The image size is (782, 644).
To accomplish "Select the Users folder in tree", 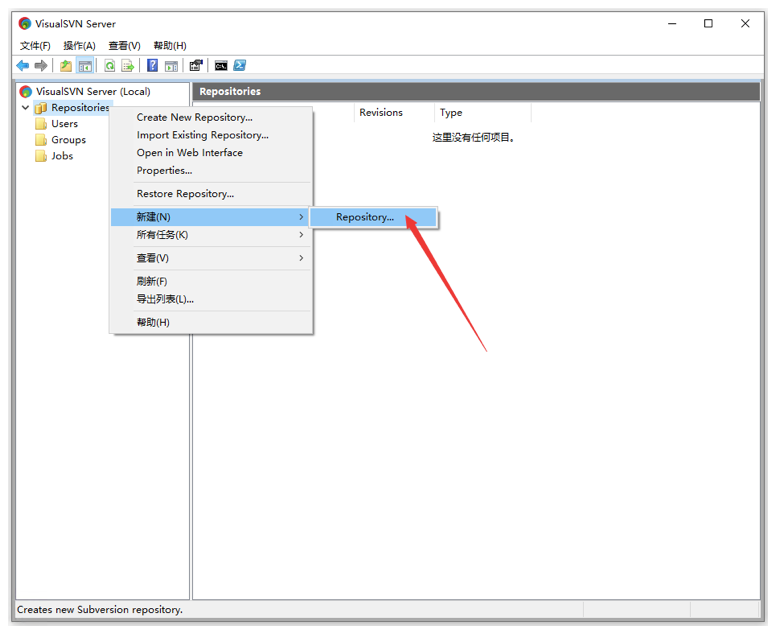I will (x=64, y=124).
